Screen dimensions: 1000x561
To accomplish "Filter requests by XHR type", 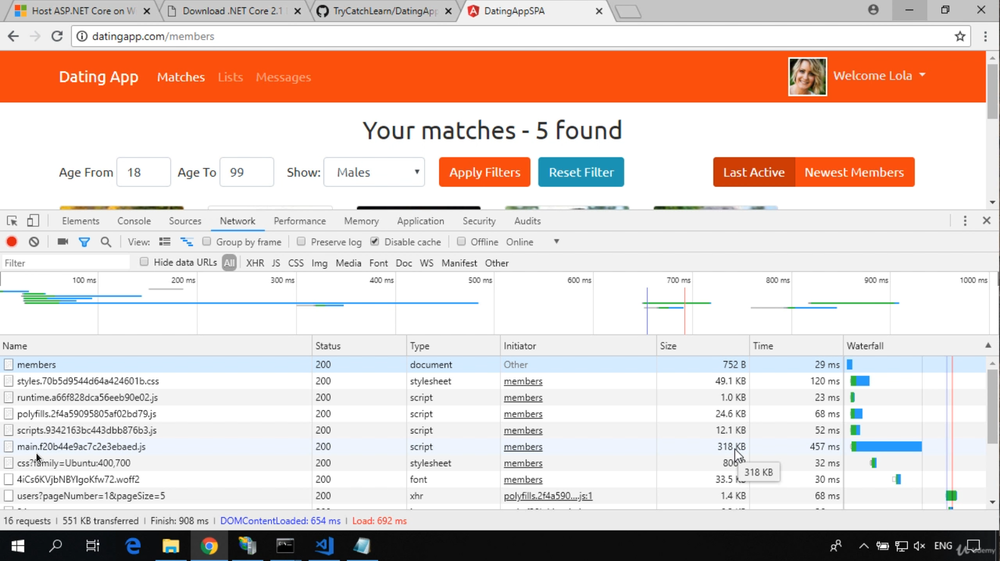I will (255, 263).
